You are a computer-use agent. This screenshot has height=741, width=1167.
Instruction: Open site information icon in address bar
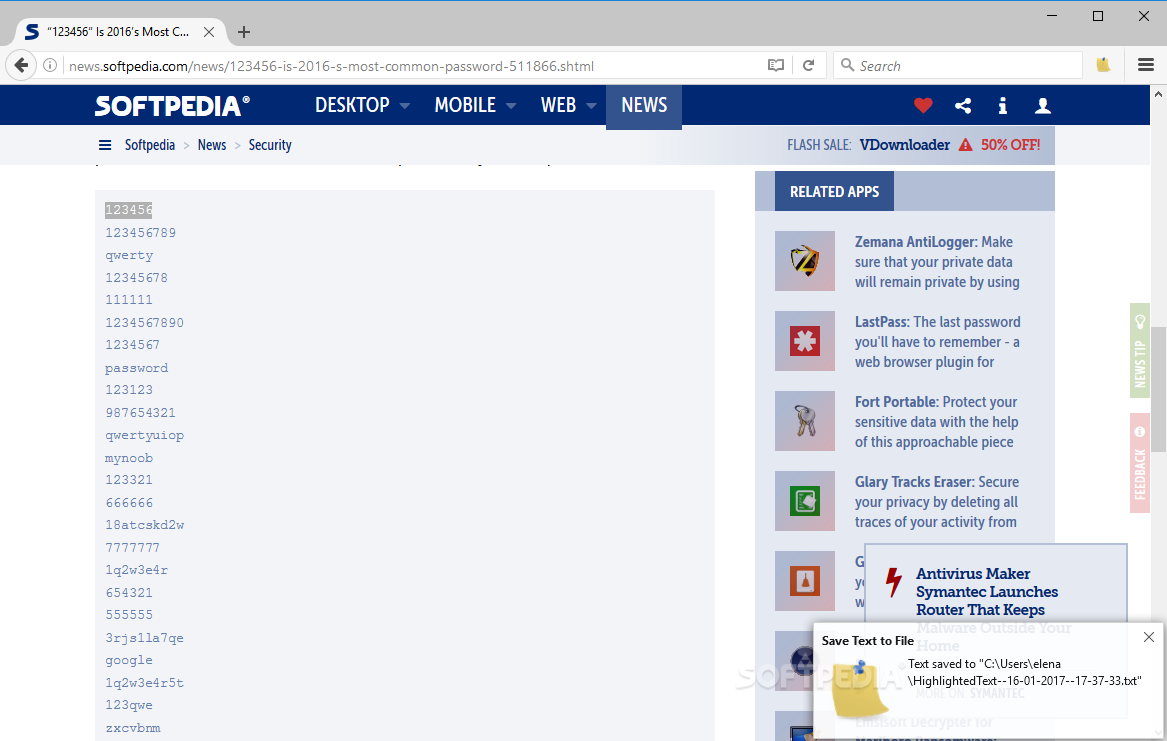click(x=50, y=65)
